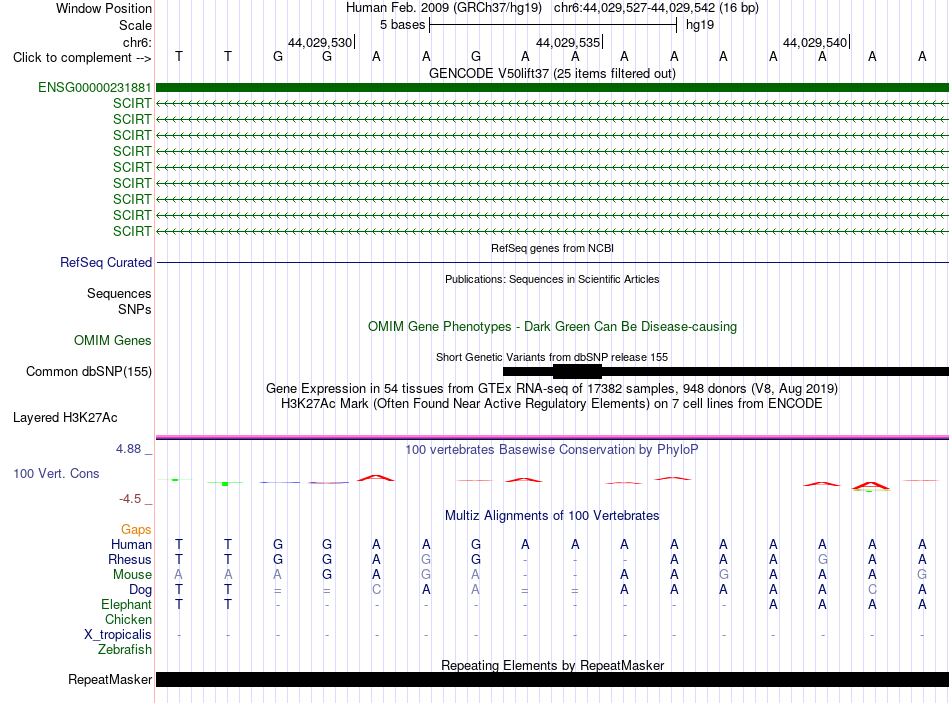950x703 pixels.
Task: Click the 'Gene Expression in 54 tissues' title
Action: click(x=552, y=388)
